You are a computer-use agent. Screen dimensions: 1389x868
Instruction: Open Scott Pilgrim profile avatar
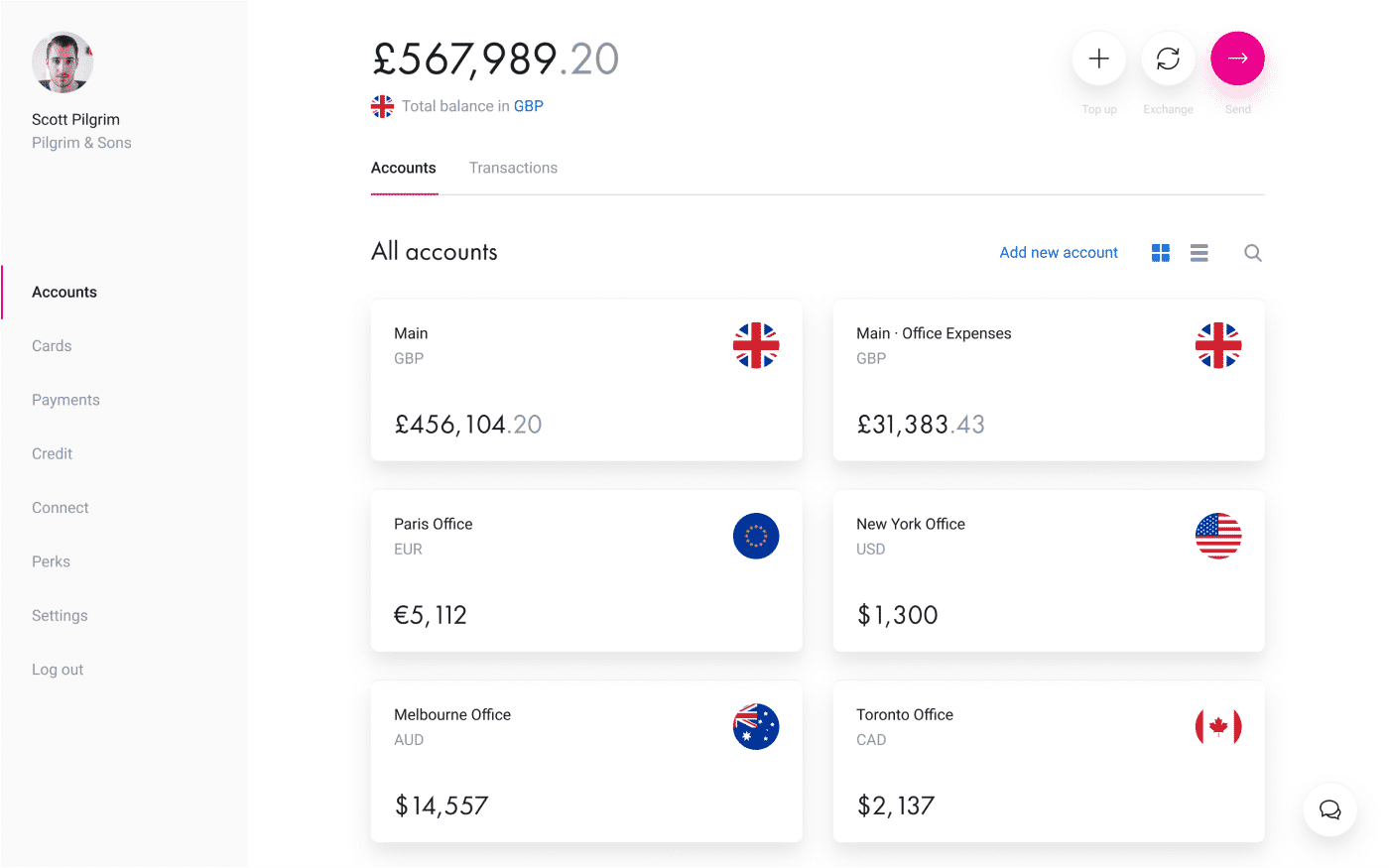(x=63, y=62)
